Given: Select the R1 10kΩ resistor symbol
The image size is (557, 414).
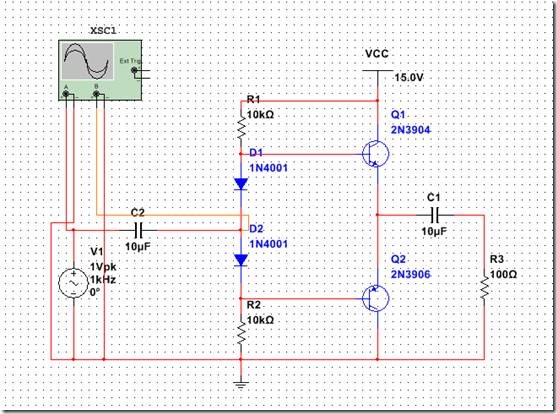Looking at the screenshot, I should [x=241, y=127].
